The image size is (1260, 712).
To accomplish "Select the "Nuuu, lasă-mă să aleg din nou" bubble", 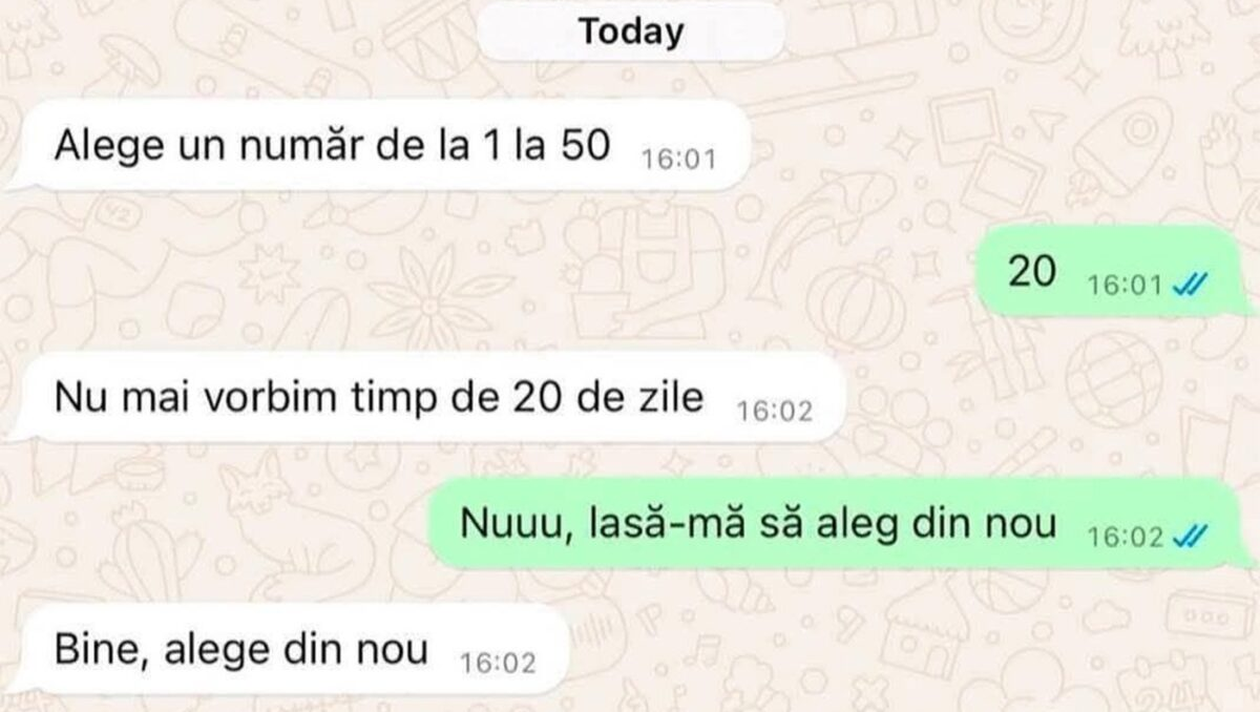I will pyautogui.click(x=838, y=524).
